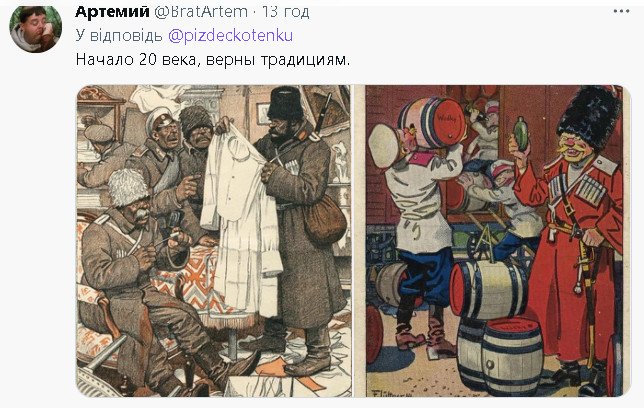Click Артемий's profile avatar picture

(x=36, y=27)
